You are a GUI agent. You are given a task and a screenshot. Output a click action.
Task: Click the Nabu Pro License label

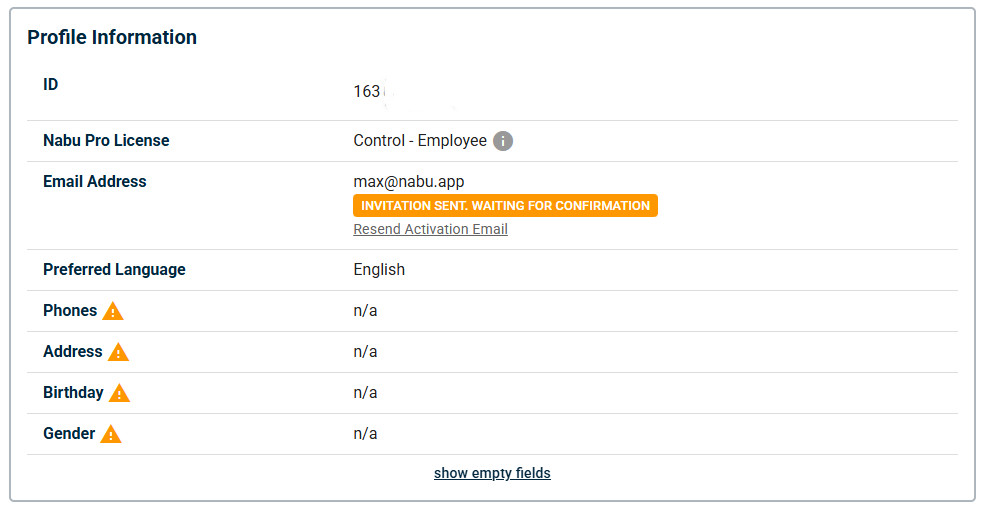106,141
